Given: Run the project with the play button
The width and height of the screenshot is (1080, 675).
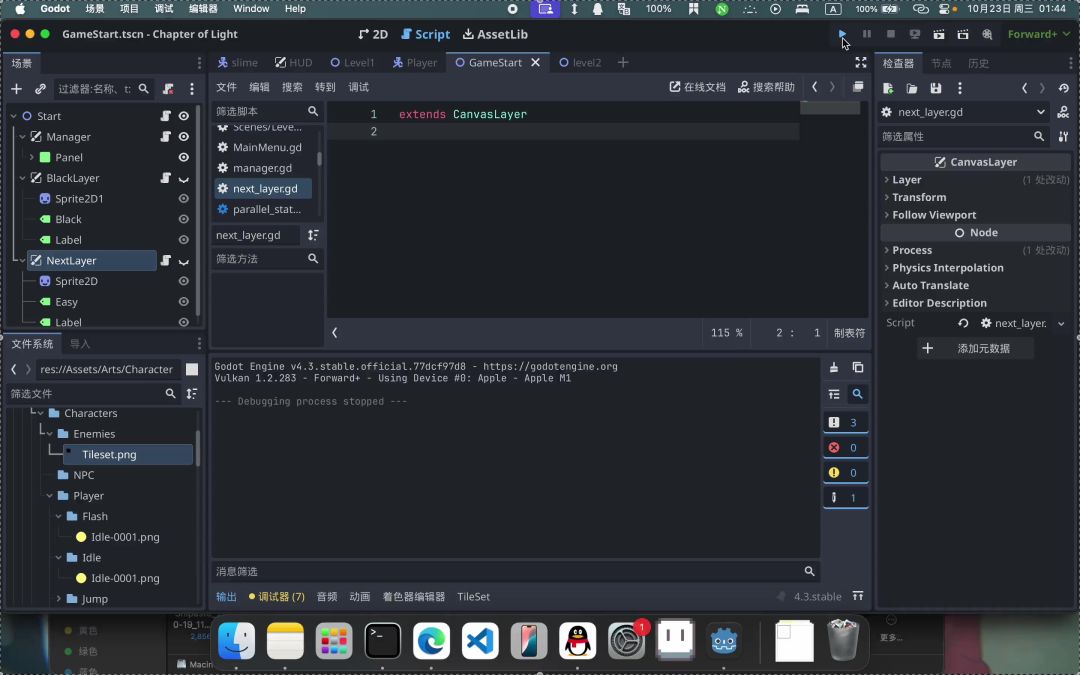Looking at the screenshot, I should tap(842, 34).
